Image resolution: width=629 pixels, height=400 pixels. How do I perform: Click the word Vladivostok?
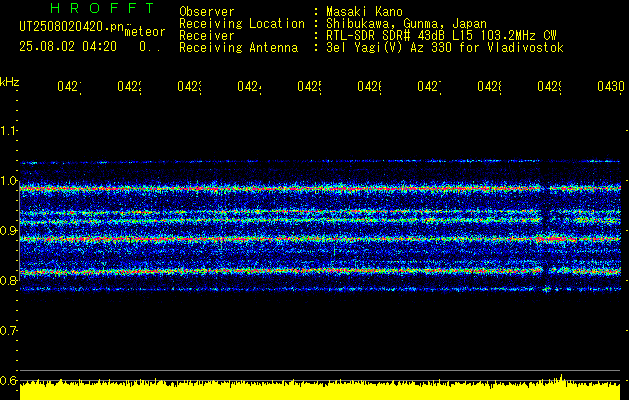(526, 48)
